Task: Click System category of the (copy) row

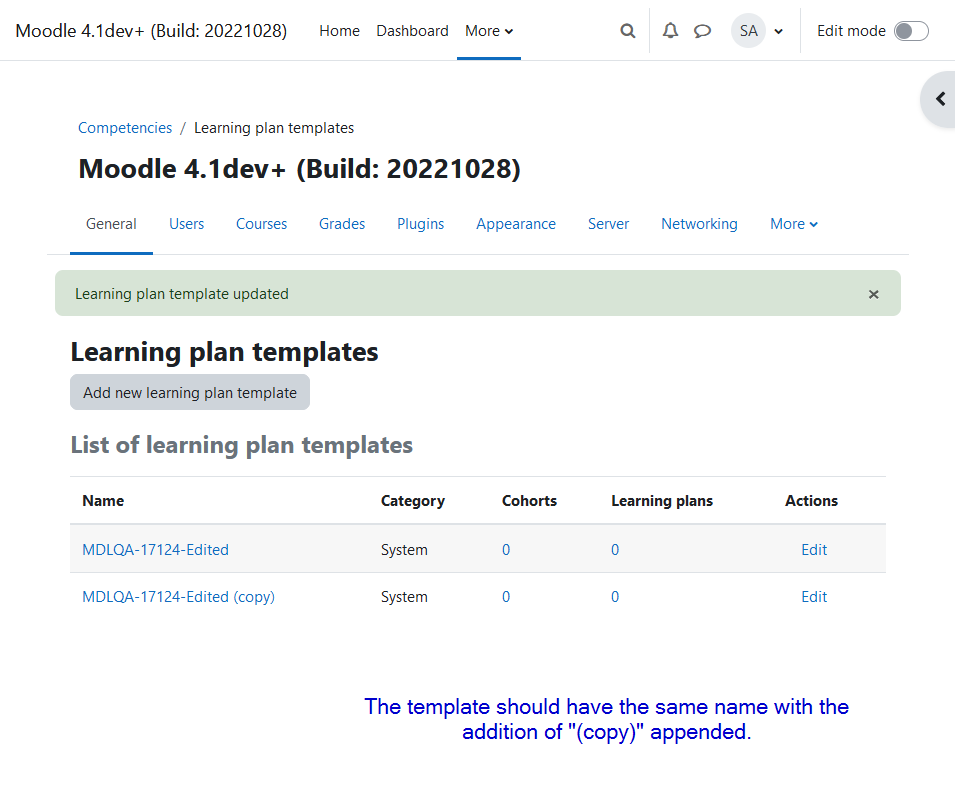Action: point(404,597)
